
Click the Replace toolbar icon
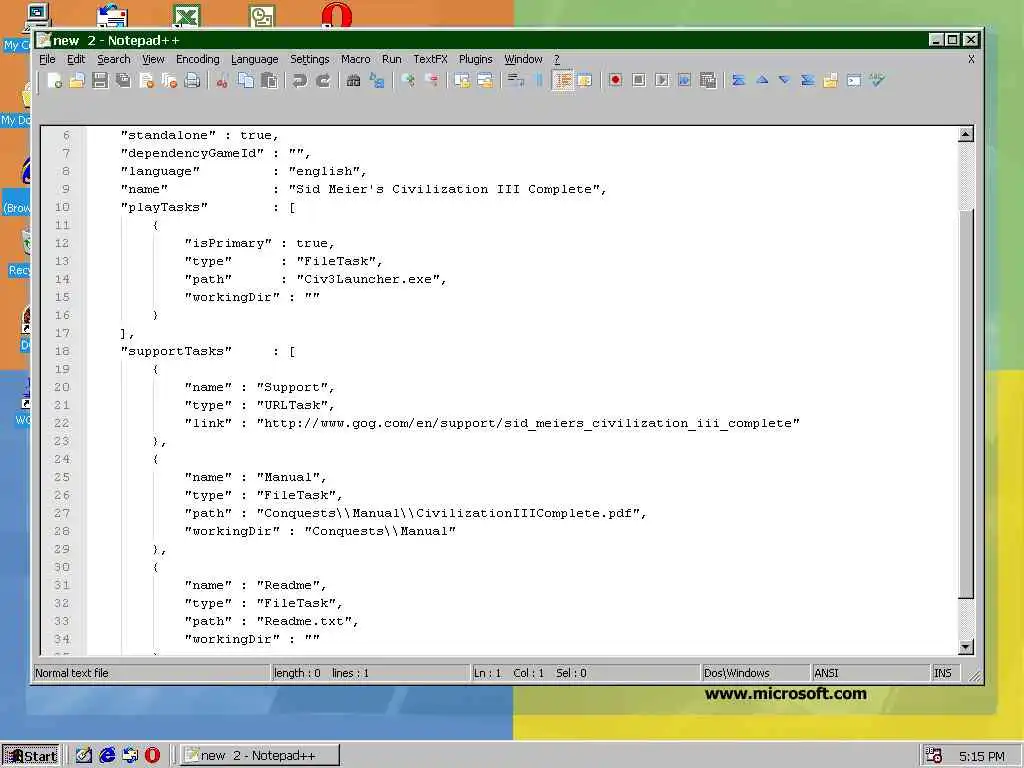tap(377, 80)
